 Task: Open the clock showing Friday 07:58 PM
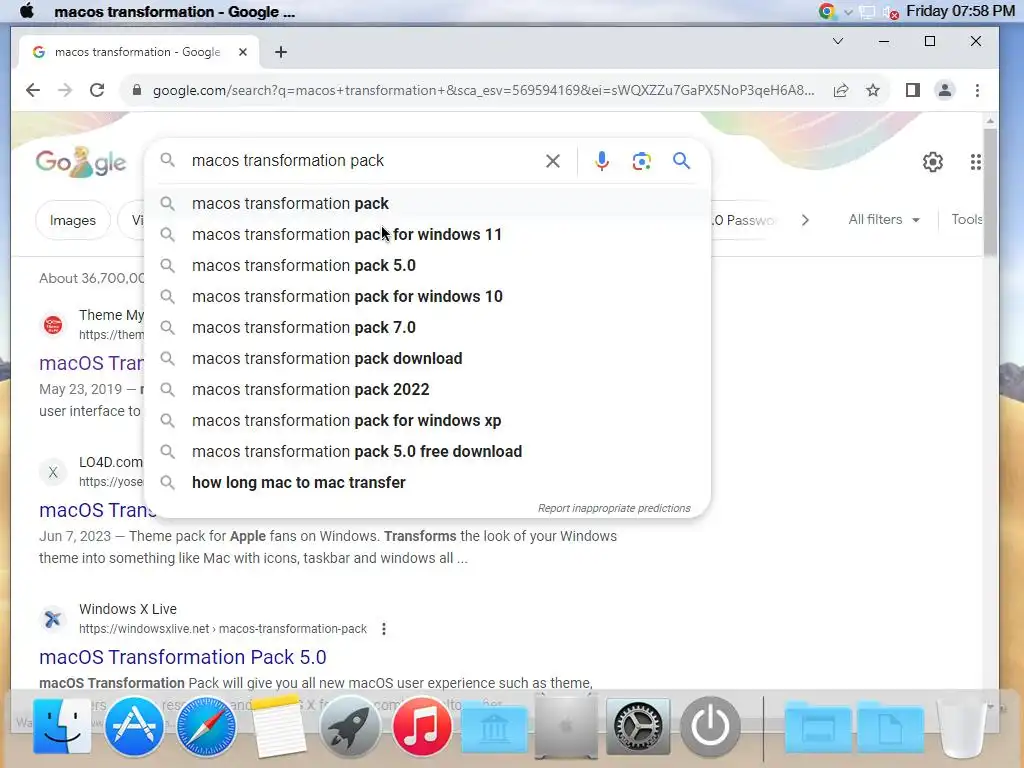(960, 11)
